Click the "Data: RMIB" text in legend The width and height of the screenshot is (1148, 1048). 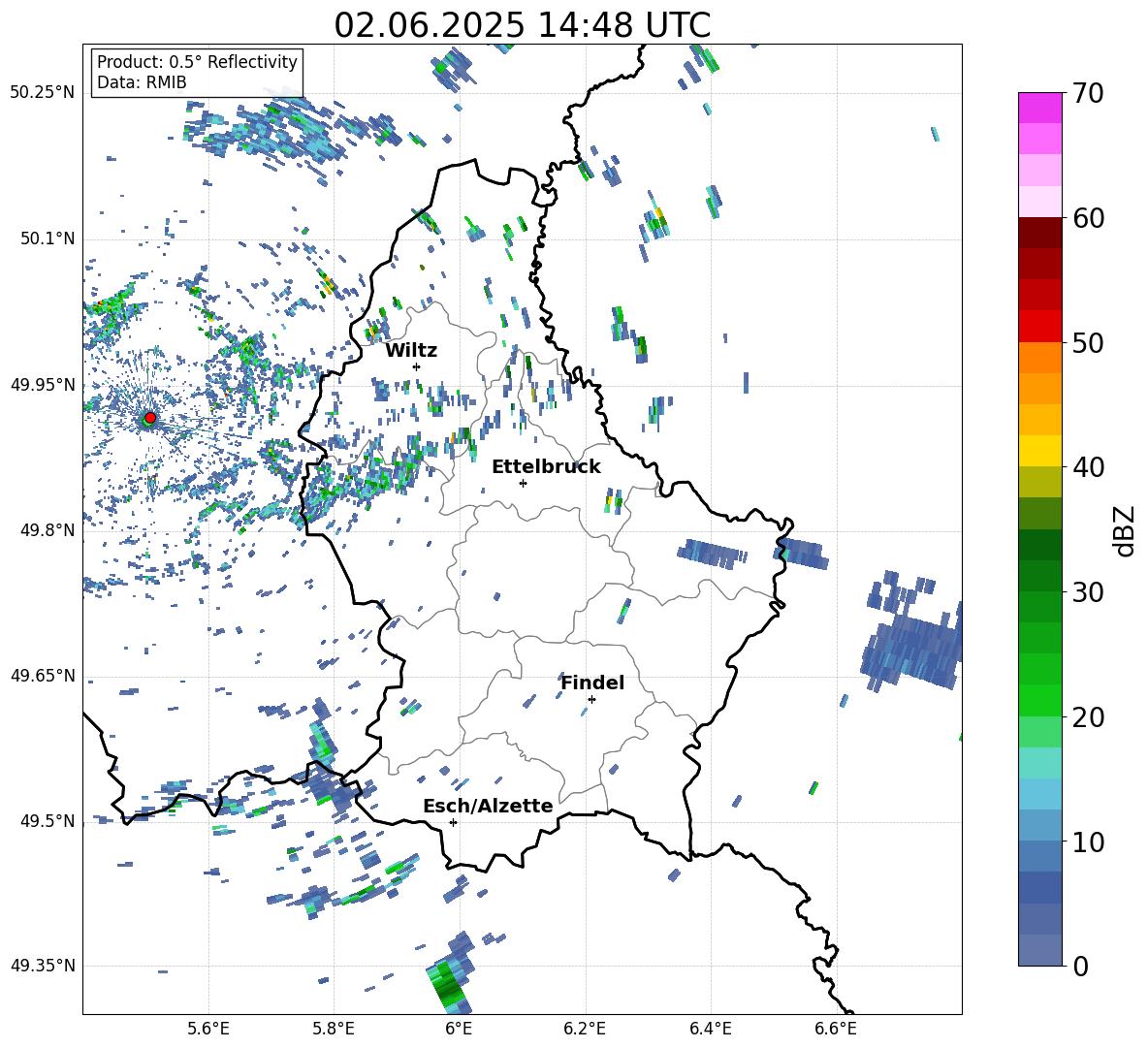click(x=142, y=82)
